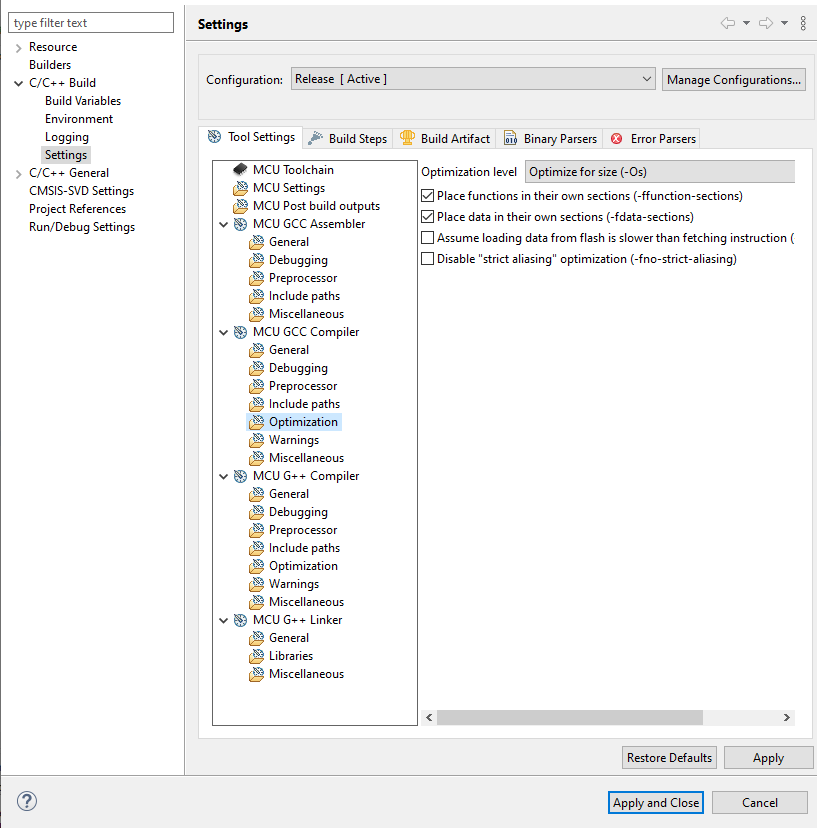Click inside the type filter text field

90,21
